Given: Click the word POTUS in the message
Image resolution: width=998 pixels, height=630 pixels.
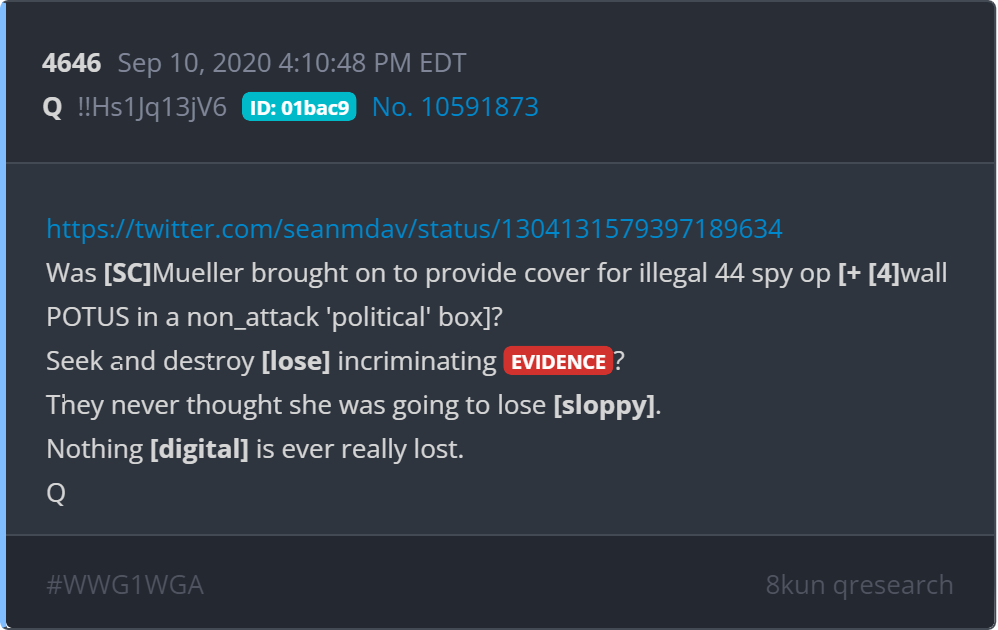Looking at the screenshot, I should click(88, 317).
